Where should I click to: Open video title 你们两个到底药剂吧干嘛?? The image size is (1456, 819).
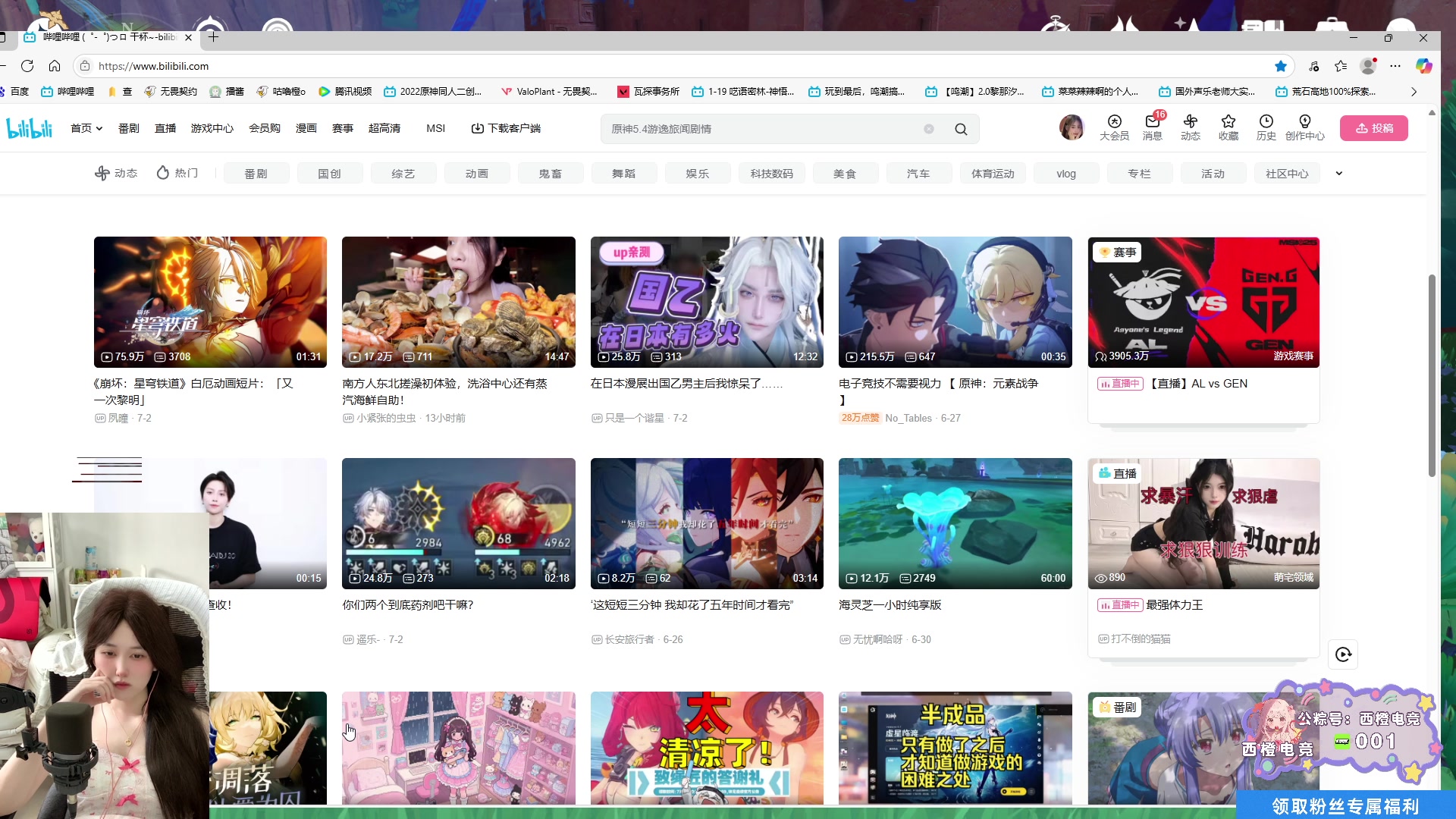[x=408, y=605]
